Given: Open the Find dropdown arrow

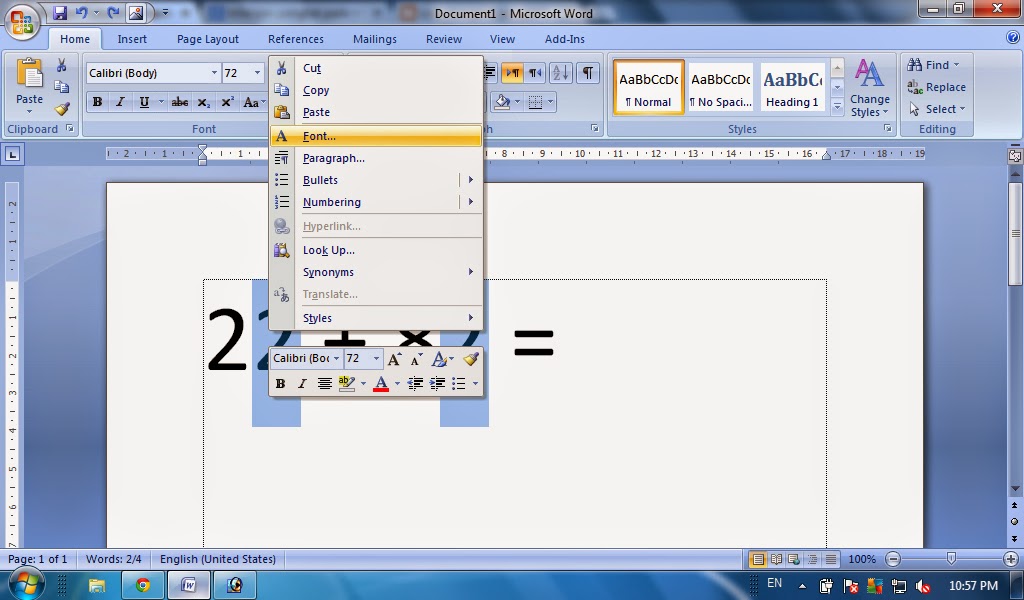Looking at the screenshot, I should coord(957,65).
